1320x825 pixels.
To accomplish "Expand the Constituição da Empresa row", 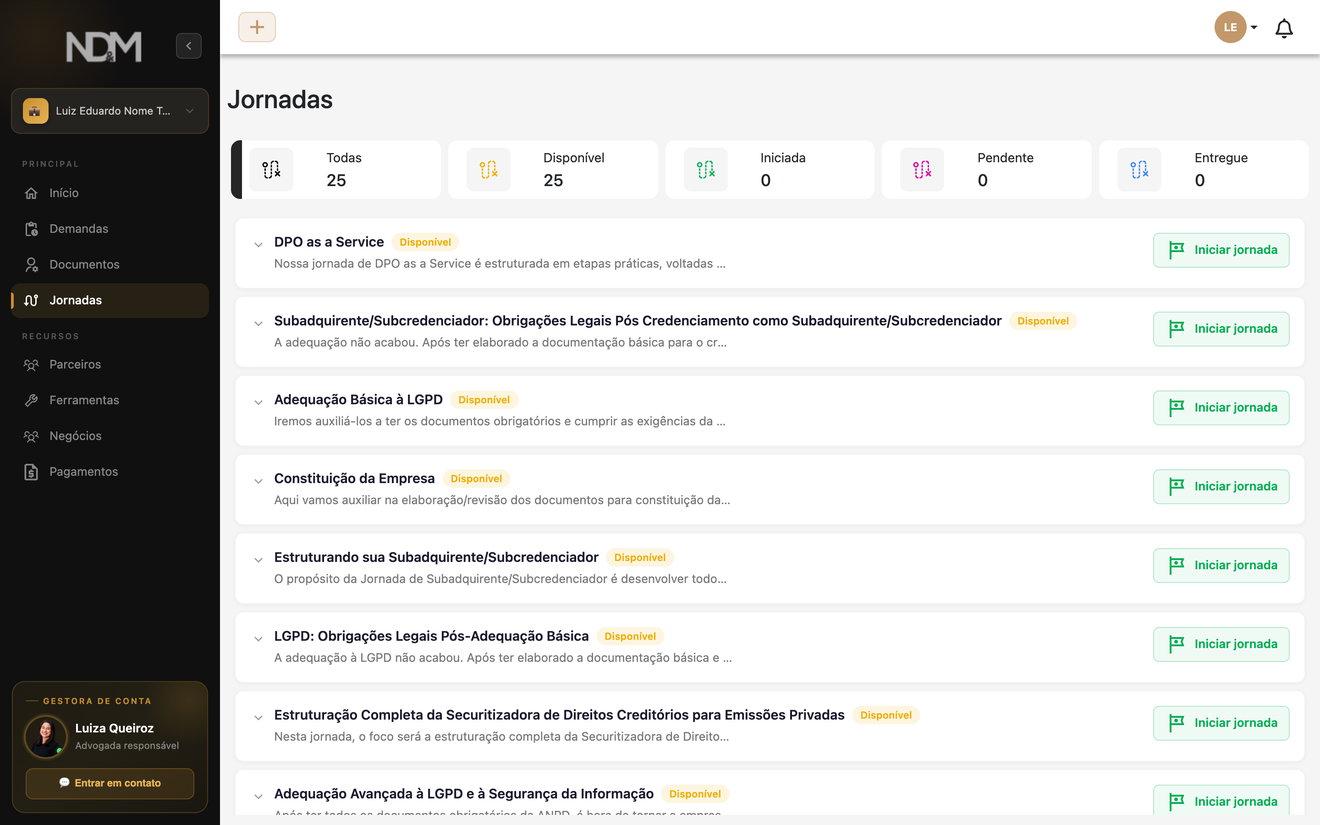I will click(x=258, y=482).
